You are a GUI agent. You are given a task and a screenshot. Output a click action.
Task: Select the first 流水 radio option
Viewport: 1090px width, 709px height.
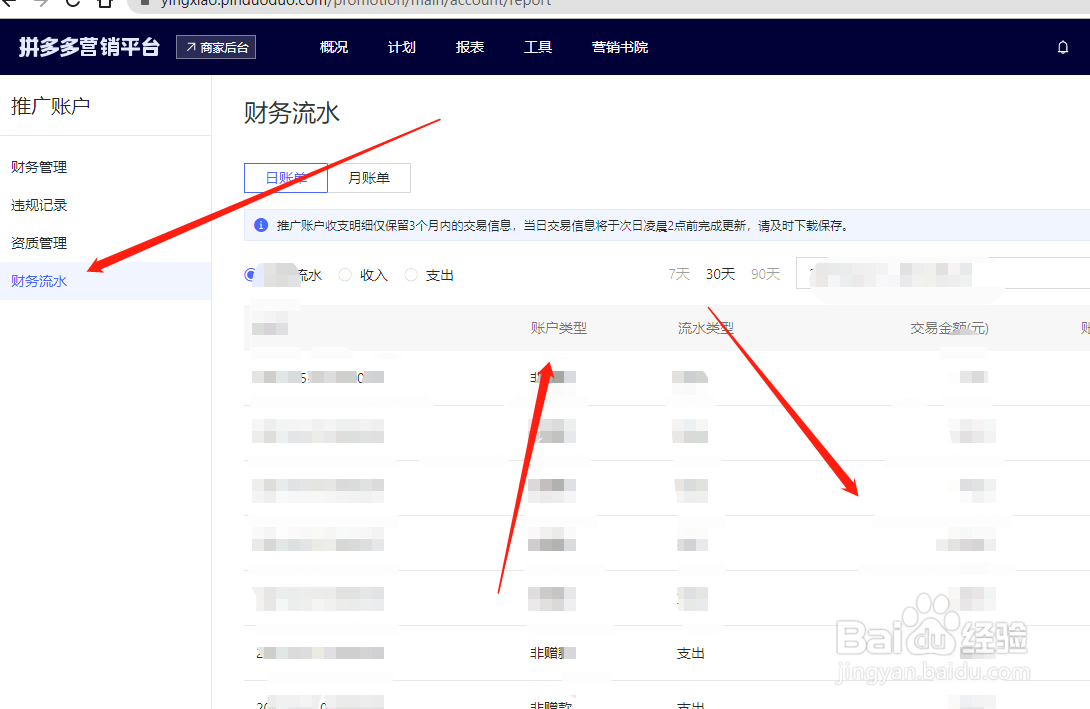click(250, 275)
